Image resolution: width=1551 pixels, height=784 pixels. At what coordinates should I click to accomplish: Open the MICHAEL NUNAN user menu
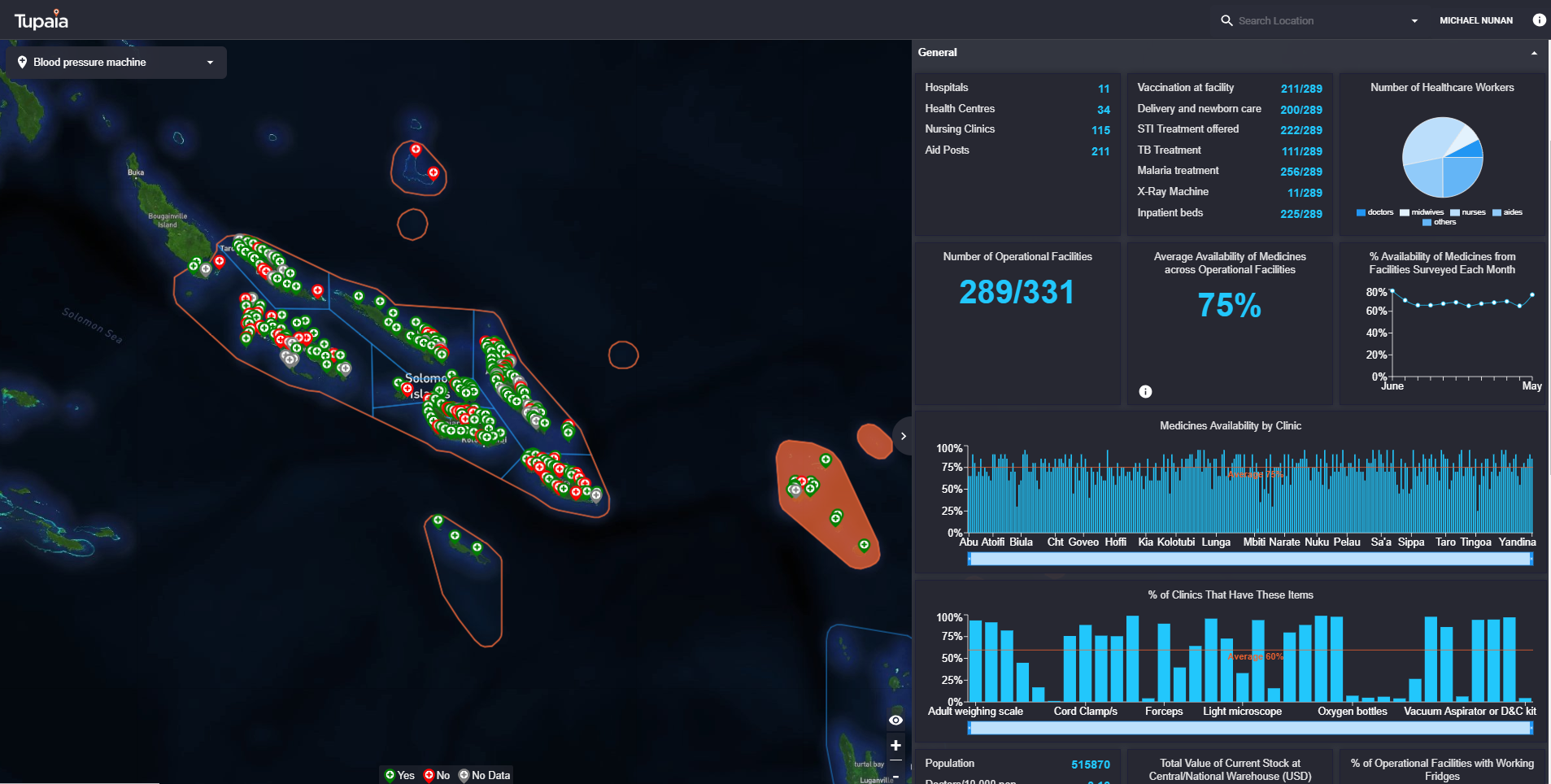coord(1476,20)
